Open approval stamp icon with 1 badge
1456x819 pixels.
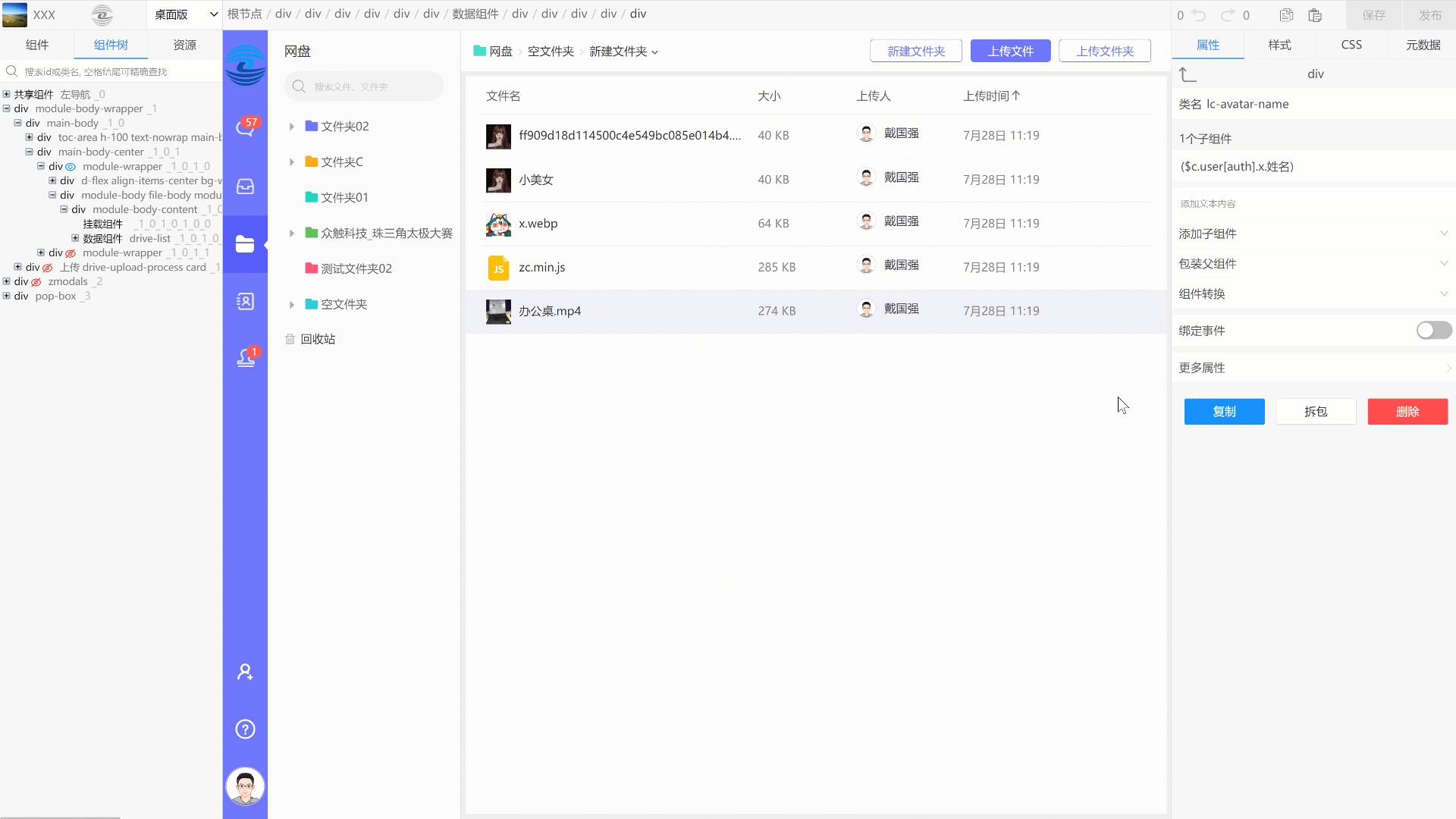246,357
